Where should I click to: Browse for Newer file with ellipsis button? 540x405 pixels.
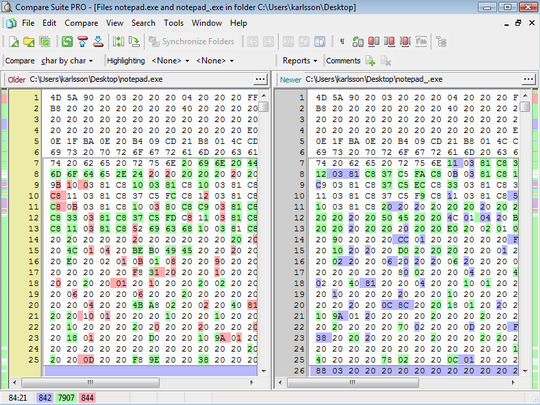tap(528, 80)
